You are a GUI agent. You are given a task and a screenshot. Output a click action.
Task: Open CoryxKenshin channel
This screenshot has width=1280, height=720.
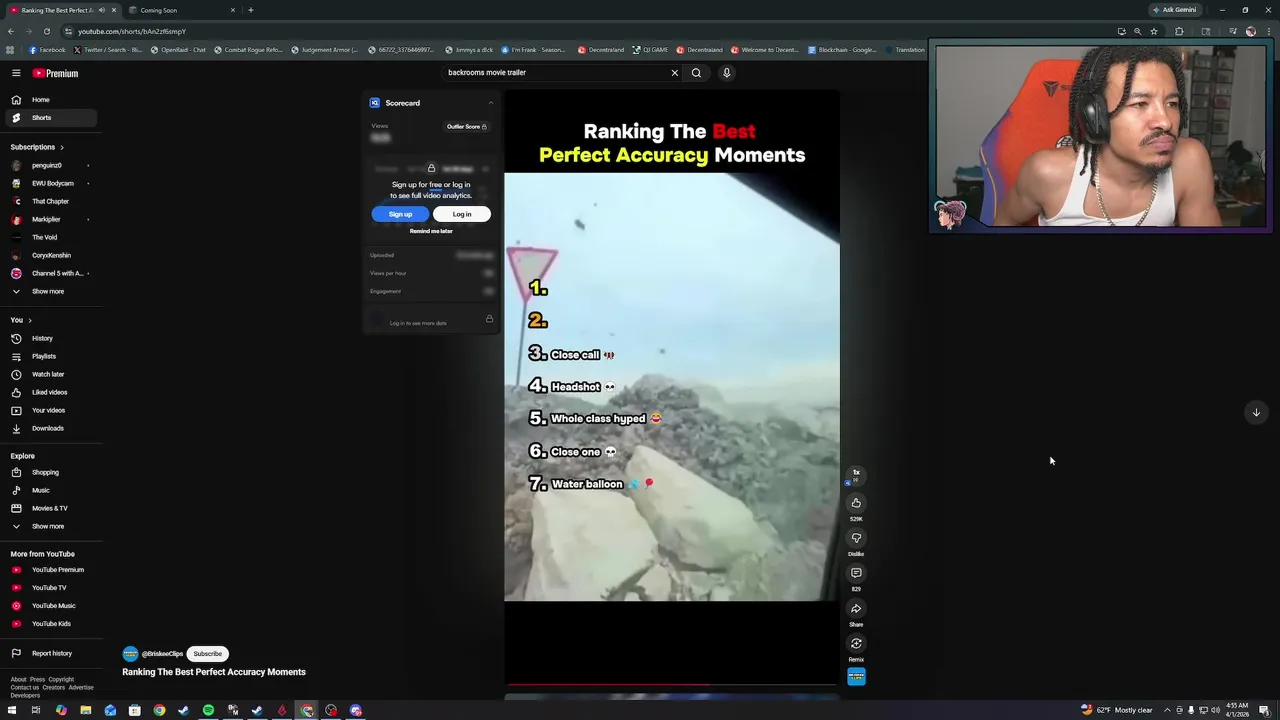pos(49,256)
